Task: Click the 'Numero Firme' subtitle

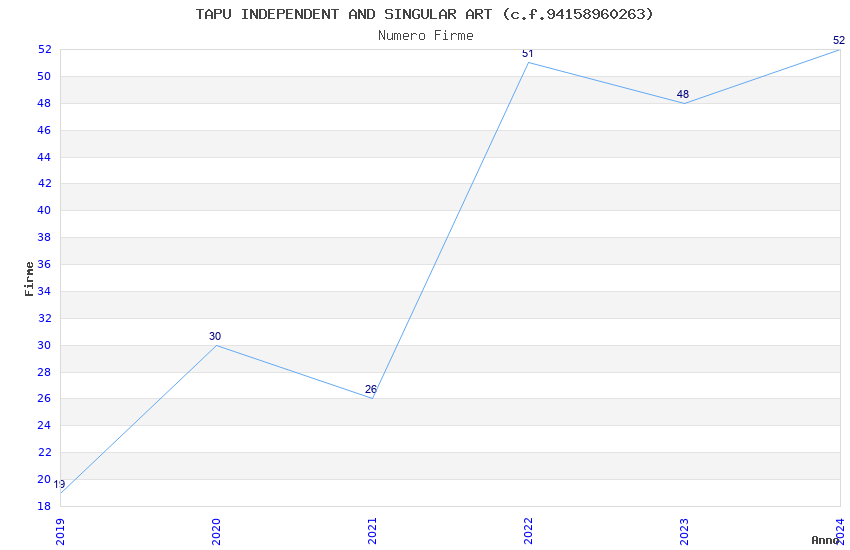Action: (426, 36)
